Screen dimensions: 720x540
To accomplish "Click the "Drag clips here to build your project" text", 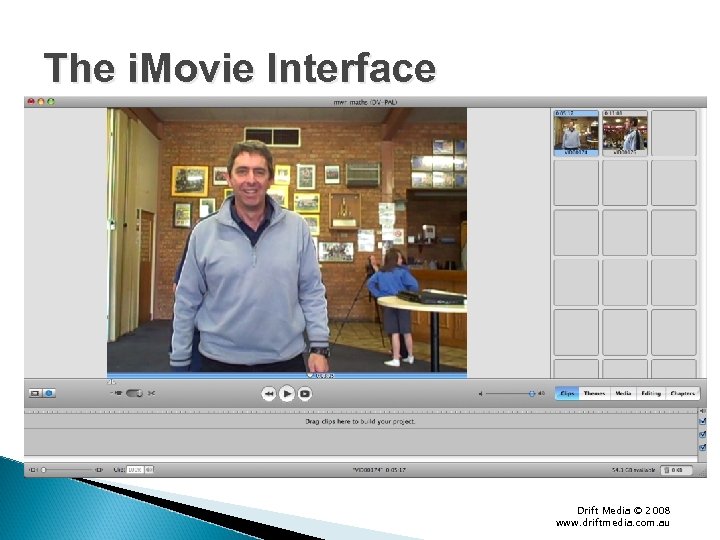I will tap(360, 421).
